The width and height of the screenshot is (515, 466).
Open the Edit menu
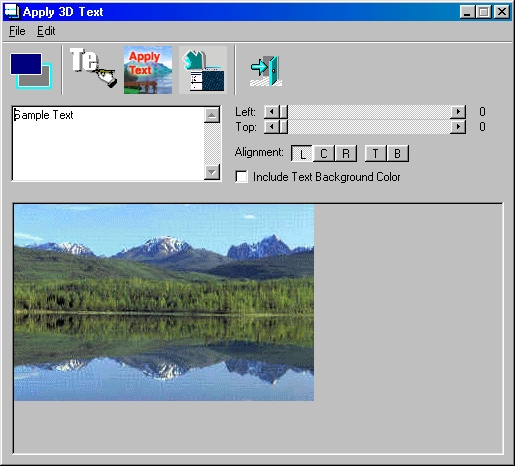pos(46,31)
